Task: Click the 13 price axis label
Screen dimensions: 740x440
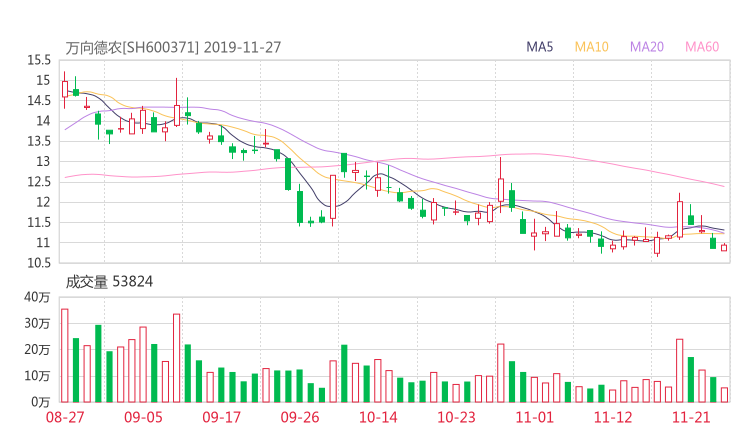Action: (43, 161)
